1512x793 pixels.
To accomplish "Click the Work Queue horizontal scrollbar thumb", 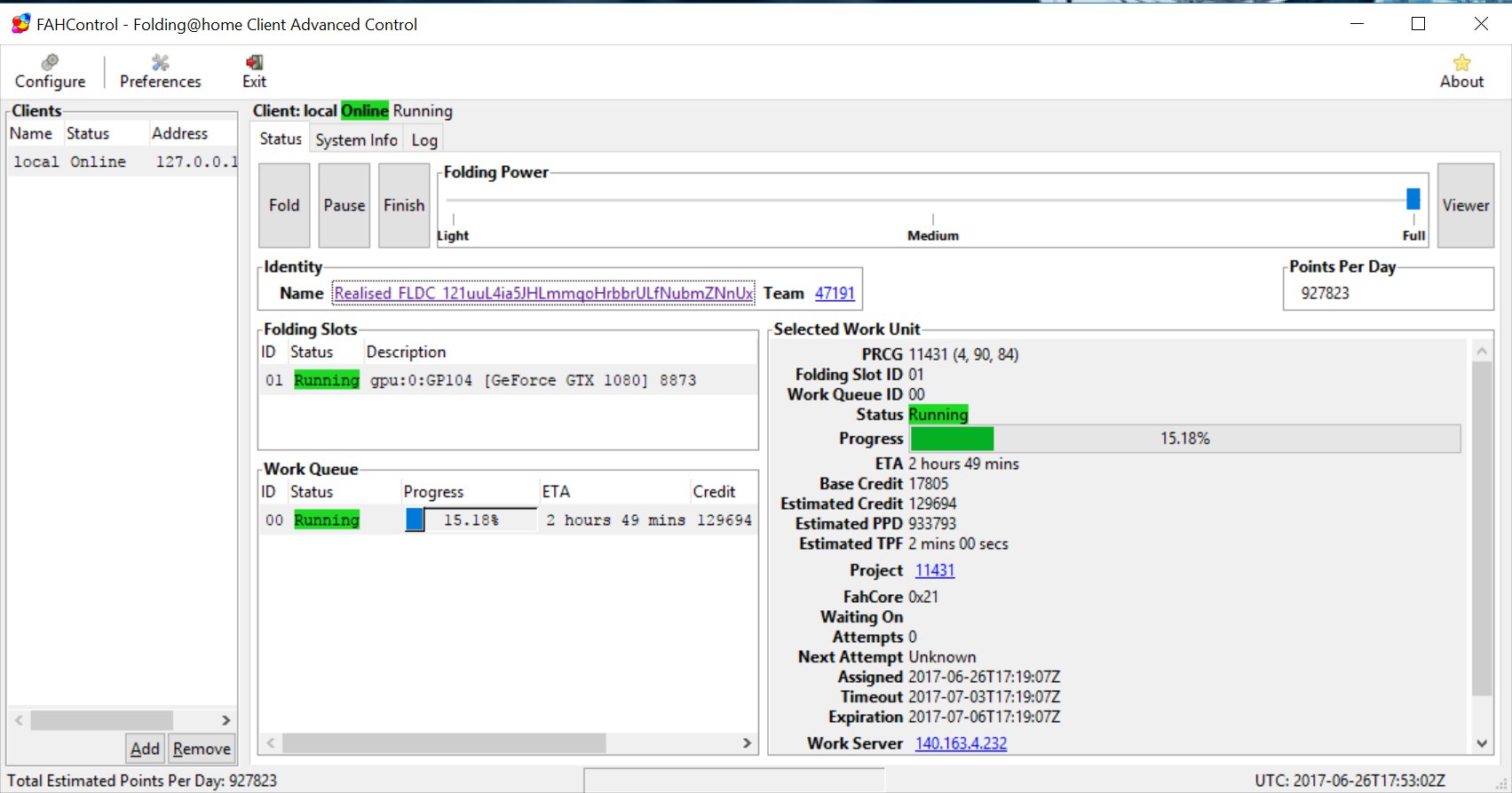I will click(444, 742).
